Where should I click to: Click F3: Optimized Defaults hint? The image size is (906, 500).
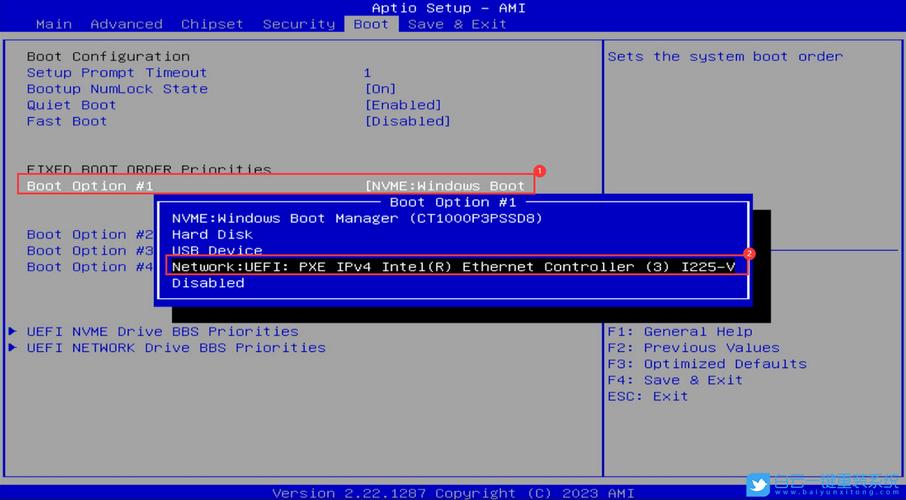pos(707,364)
